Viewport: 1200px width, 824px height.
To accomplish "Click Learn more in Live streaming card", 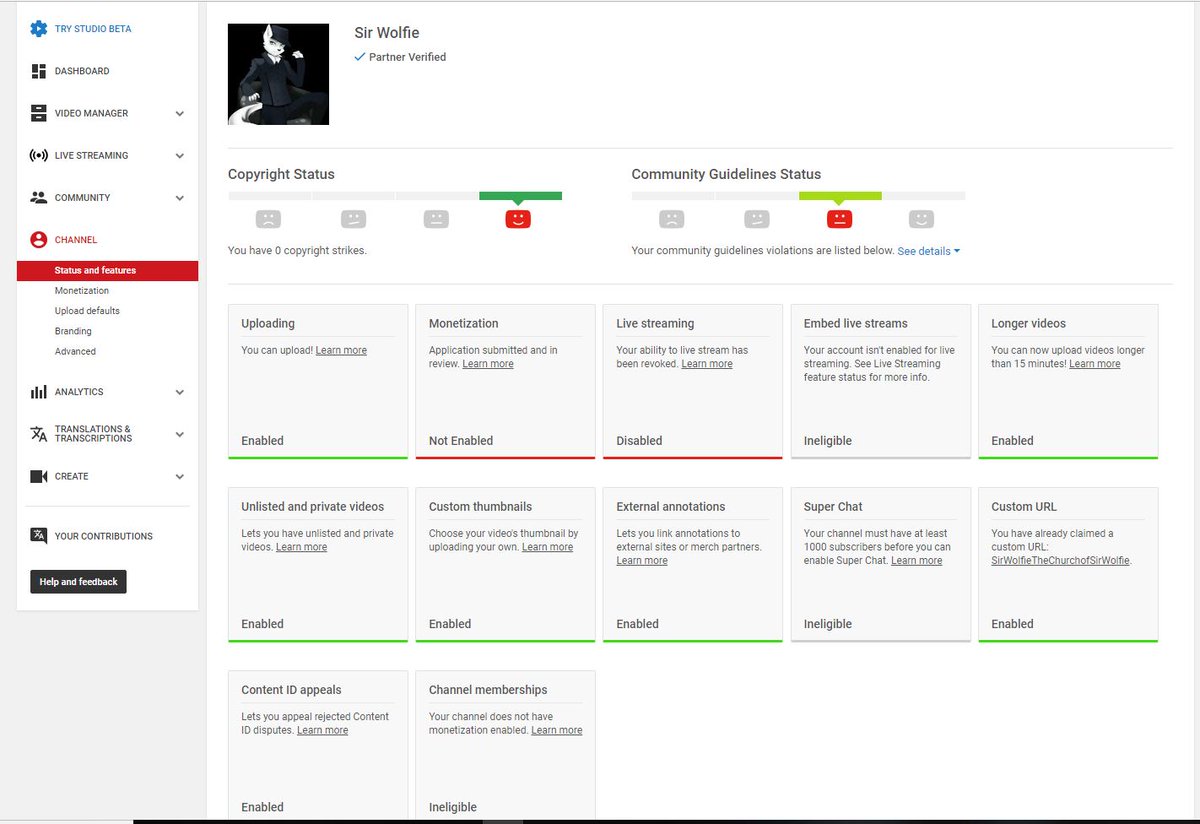I will 707,364.
